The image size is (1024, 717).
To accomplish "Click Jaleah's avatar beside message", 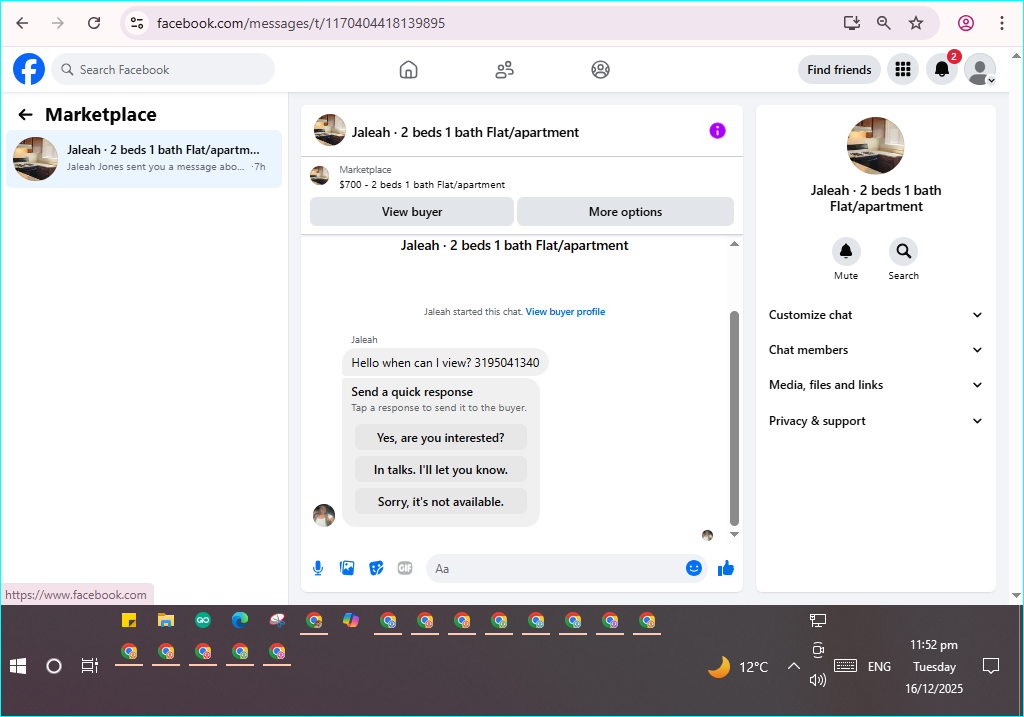I will 324,515.
